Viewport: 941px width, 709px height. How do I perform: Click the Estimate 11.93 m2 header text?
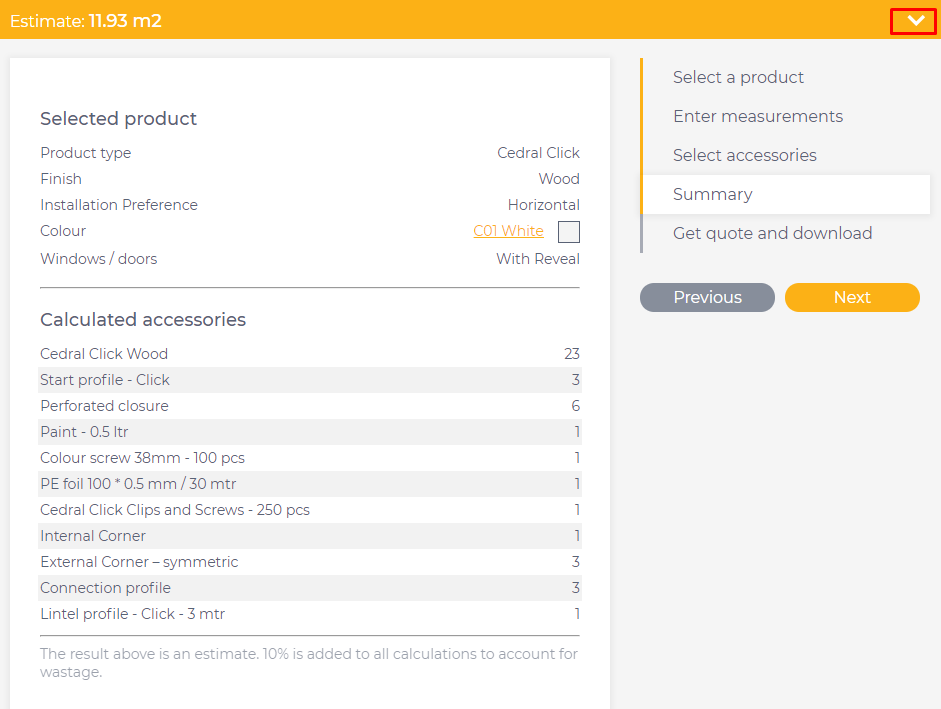pos(86,20)
